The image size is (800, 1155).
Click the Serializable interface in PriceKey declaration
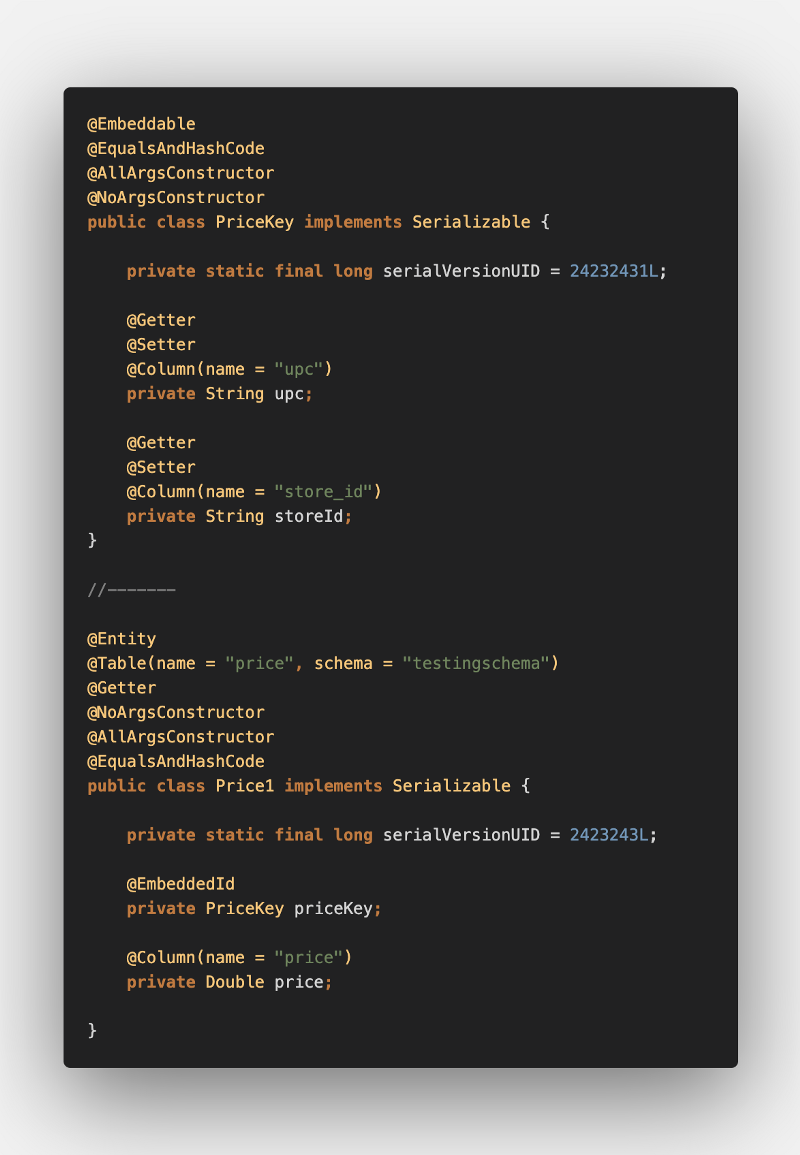point(471,222)
